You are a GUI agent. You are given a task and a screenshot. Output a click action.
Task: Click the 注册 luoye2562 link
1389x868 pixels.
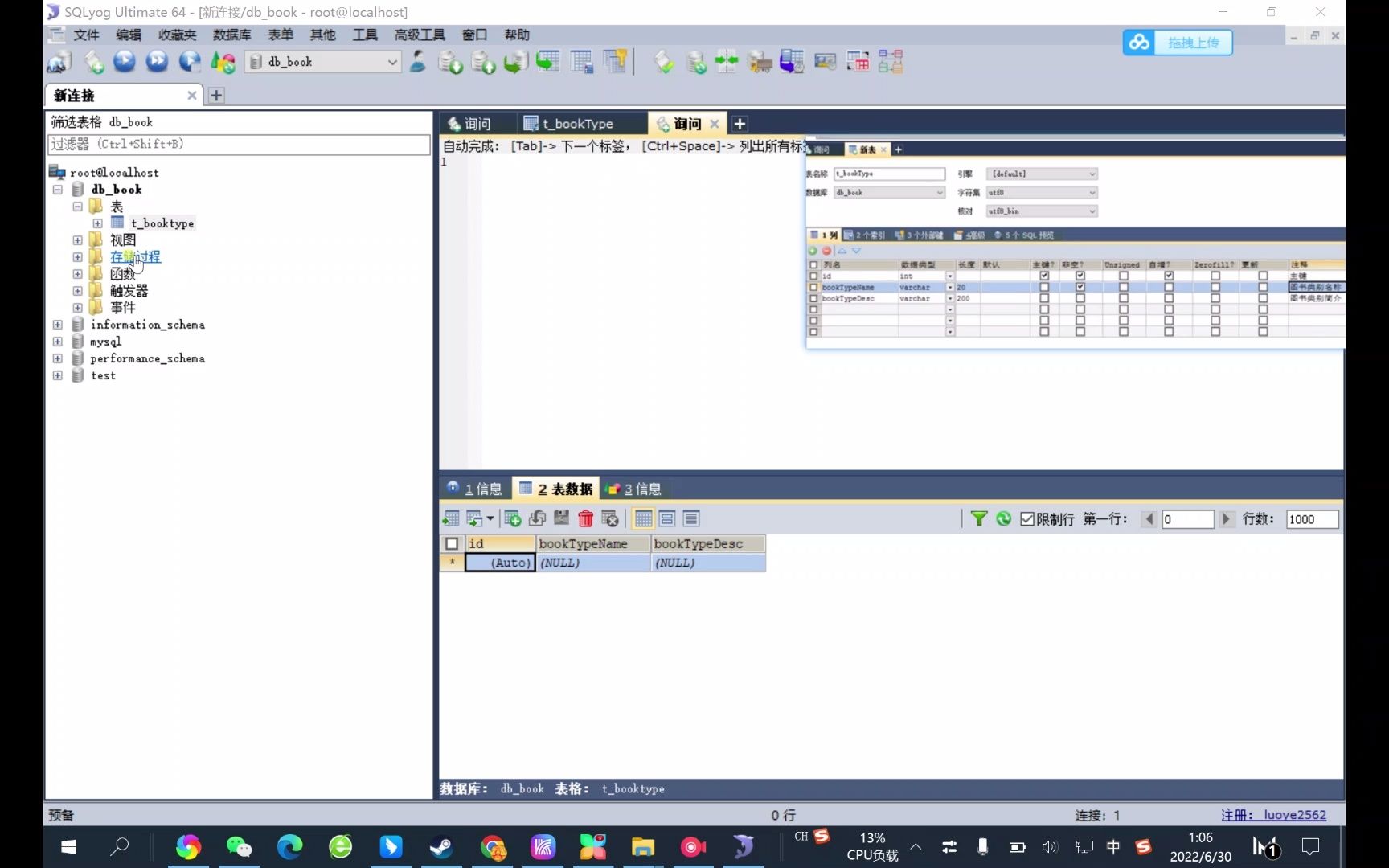coord(1274,815)
